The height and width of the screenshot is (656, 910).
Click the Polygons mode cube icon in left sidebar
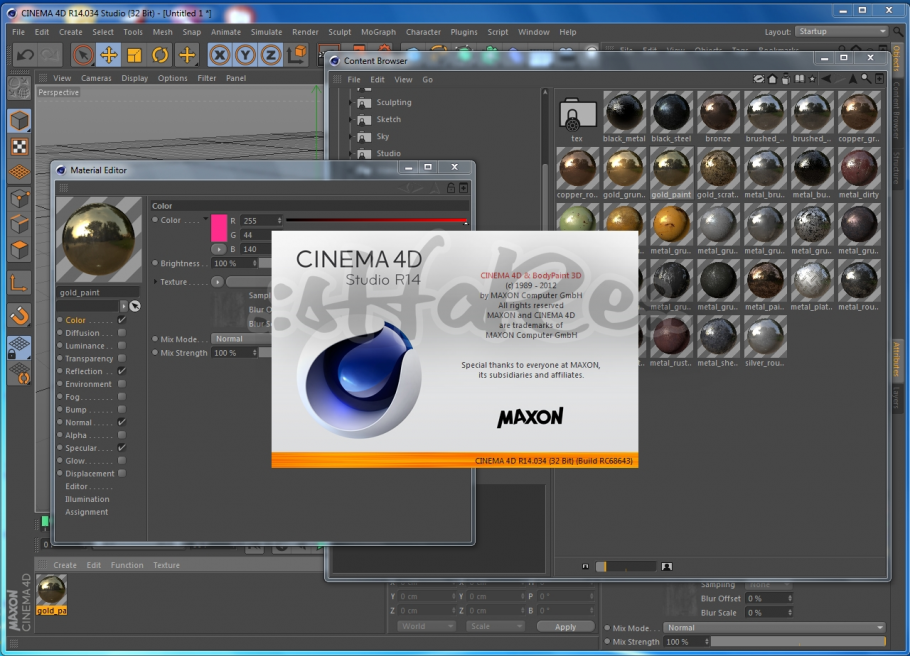(20, 250)
